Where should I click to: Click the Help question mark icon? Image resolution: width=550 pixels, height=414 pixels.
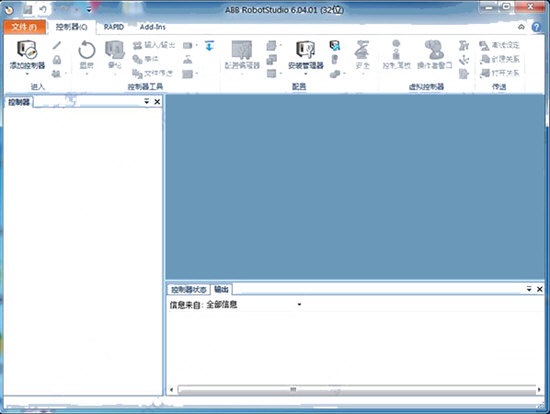[537, 27]
